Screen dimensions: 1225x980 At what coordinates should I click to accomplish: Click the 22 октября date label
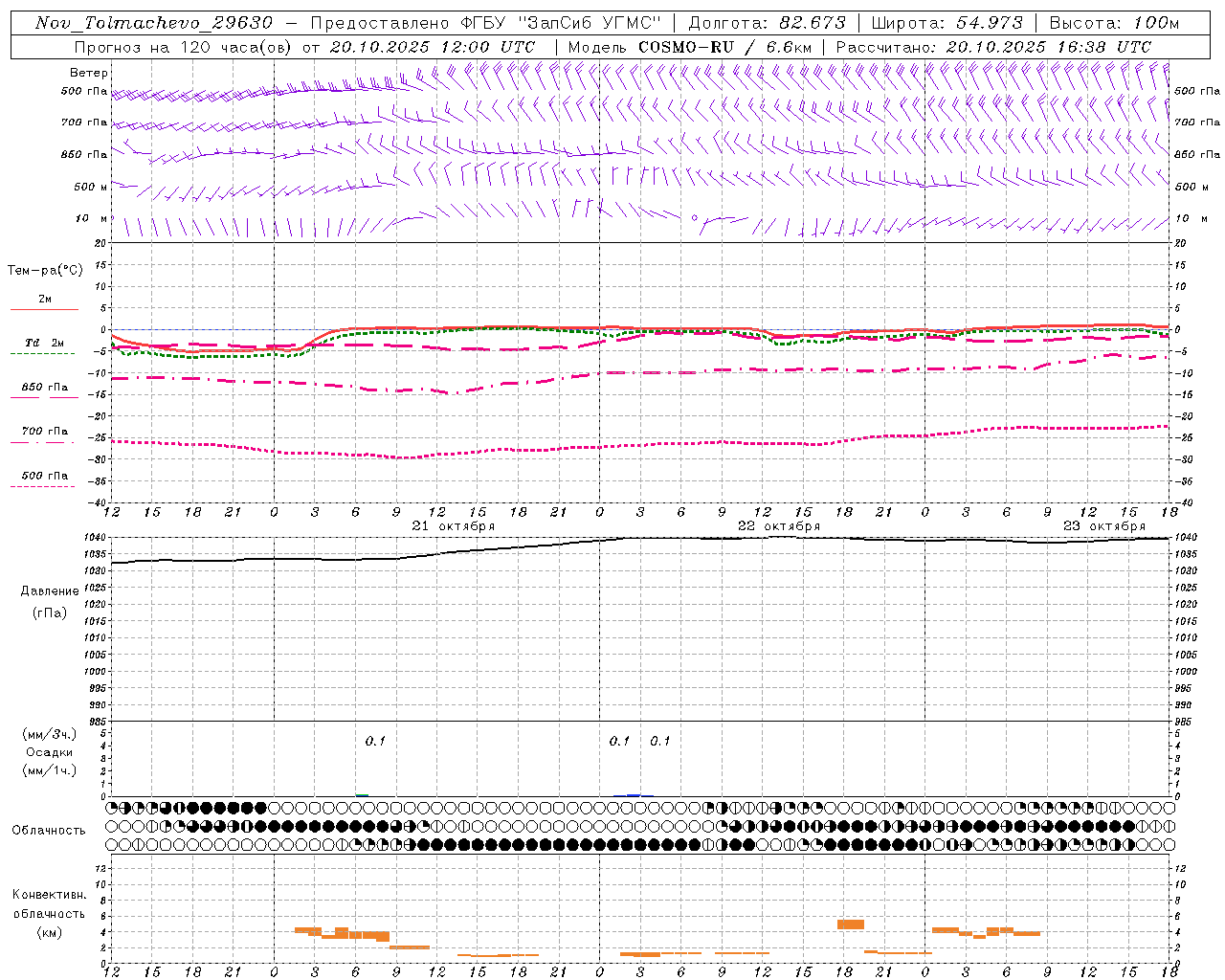coord(779,526)
